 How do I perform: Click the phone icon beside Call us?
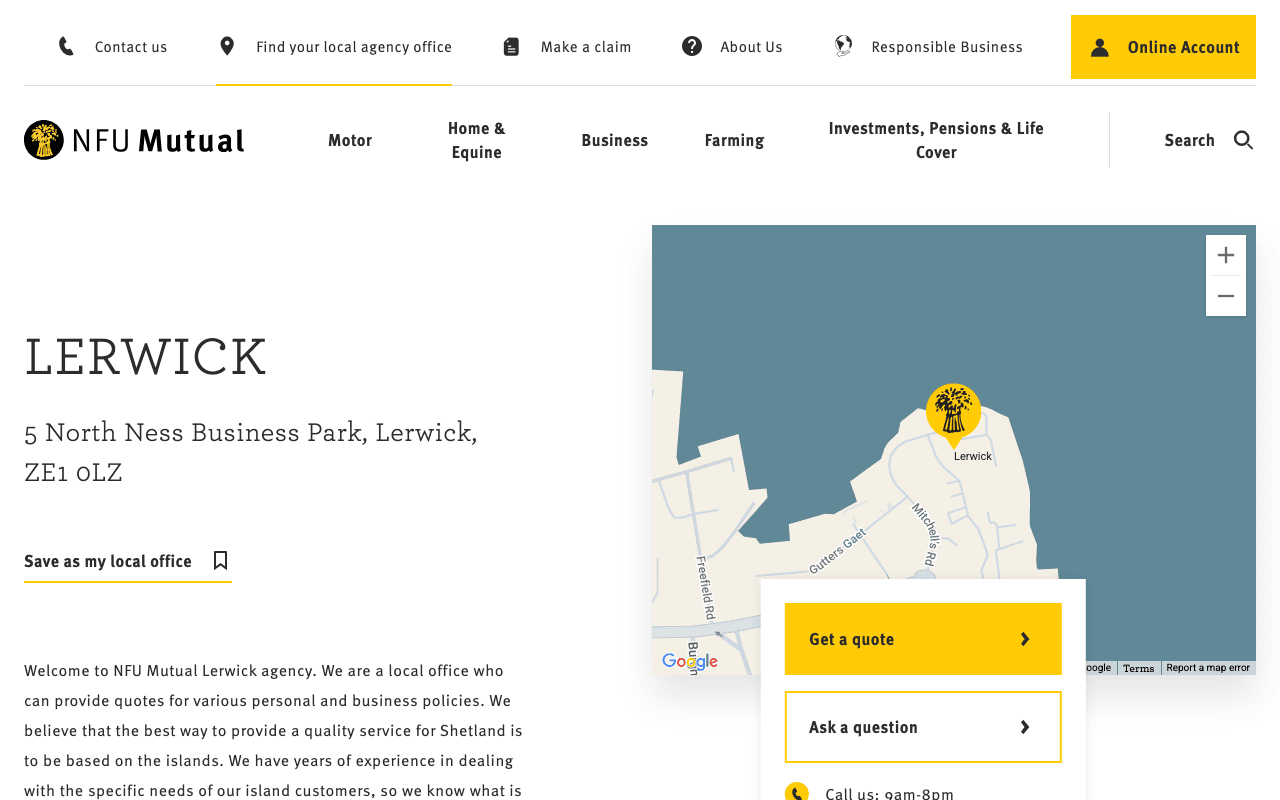pos(797,793)
